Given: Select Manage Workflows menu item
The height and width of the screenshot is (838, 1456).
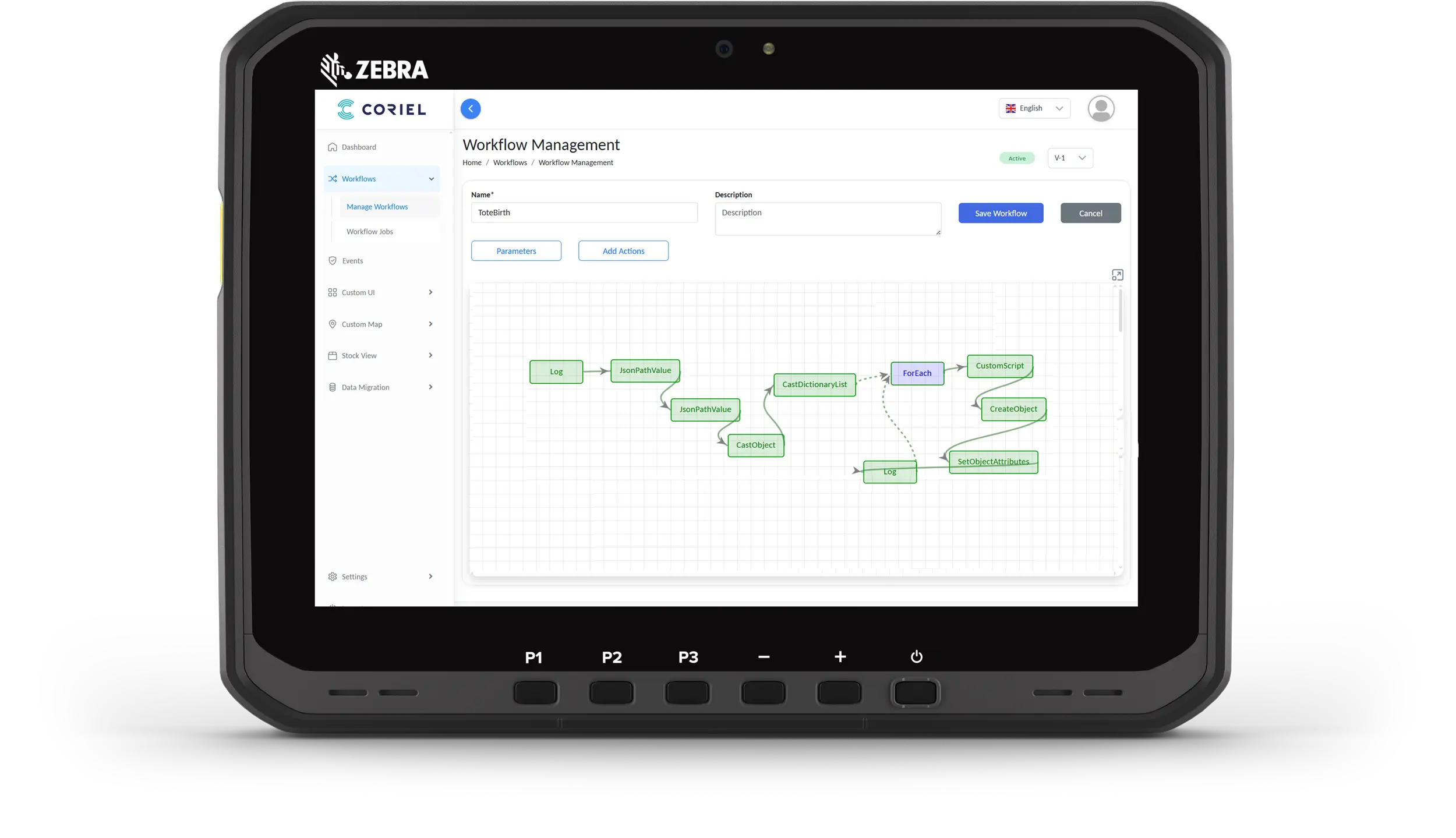Looking at the screenshot, I should click(377, 207).
